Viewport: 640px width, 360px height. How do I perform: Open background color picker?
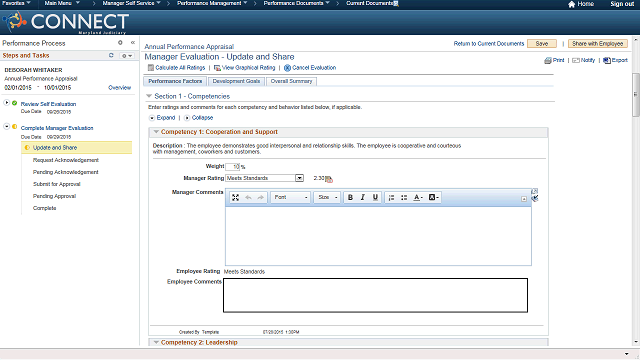(x=433, y=198)
